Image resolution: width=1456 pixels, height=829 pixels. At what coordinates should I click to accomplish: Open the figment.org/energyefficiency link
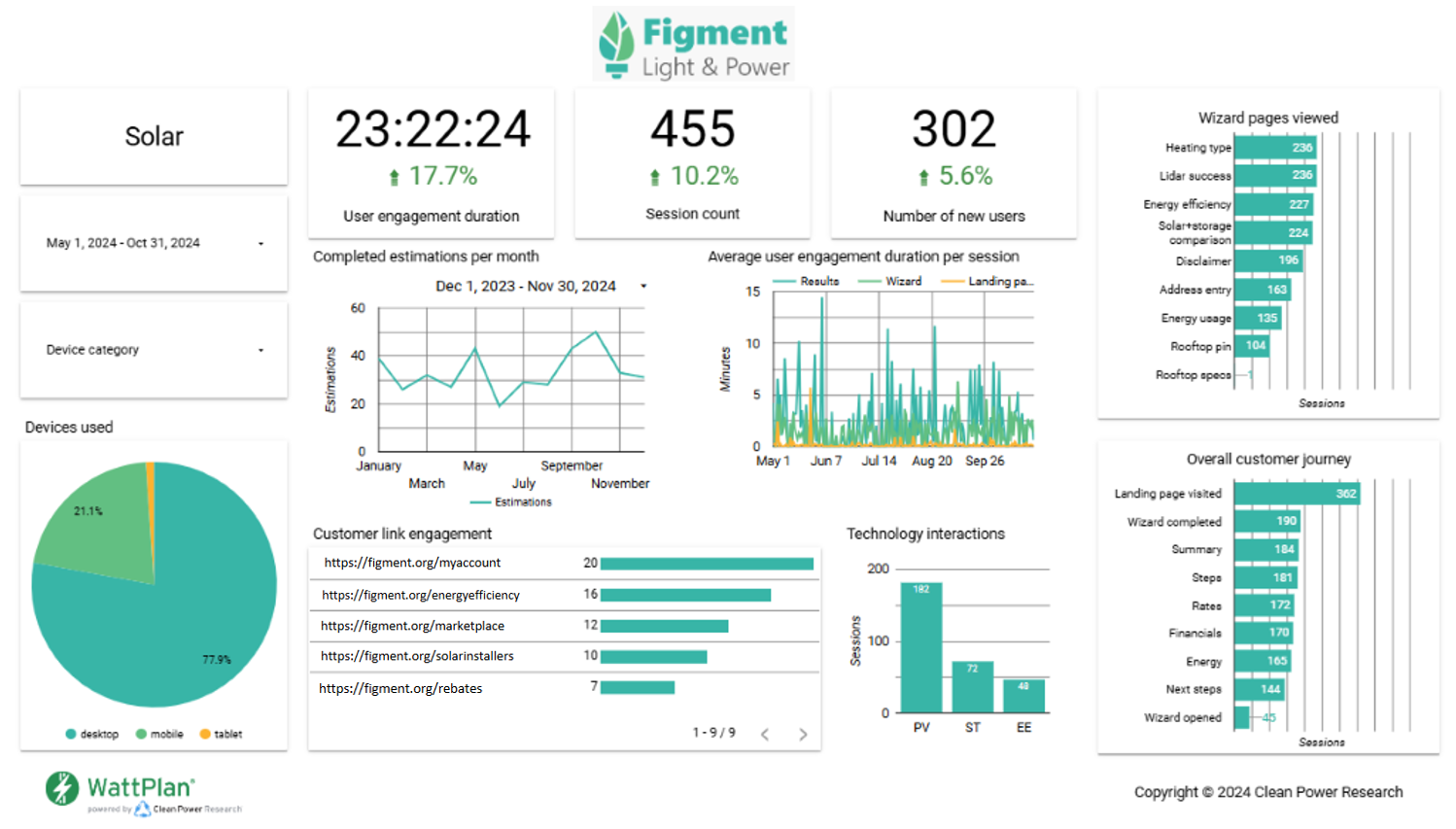421,595
